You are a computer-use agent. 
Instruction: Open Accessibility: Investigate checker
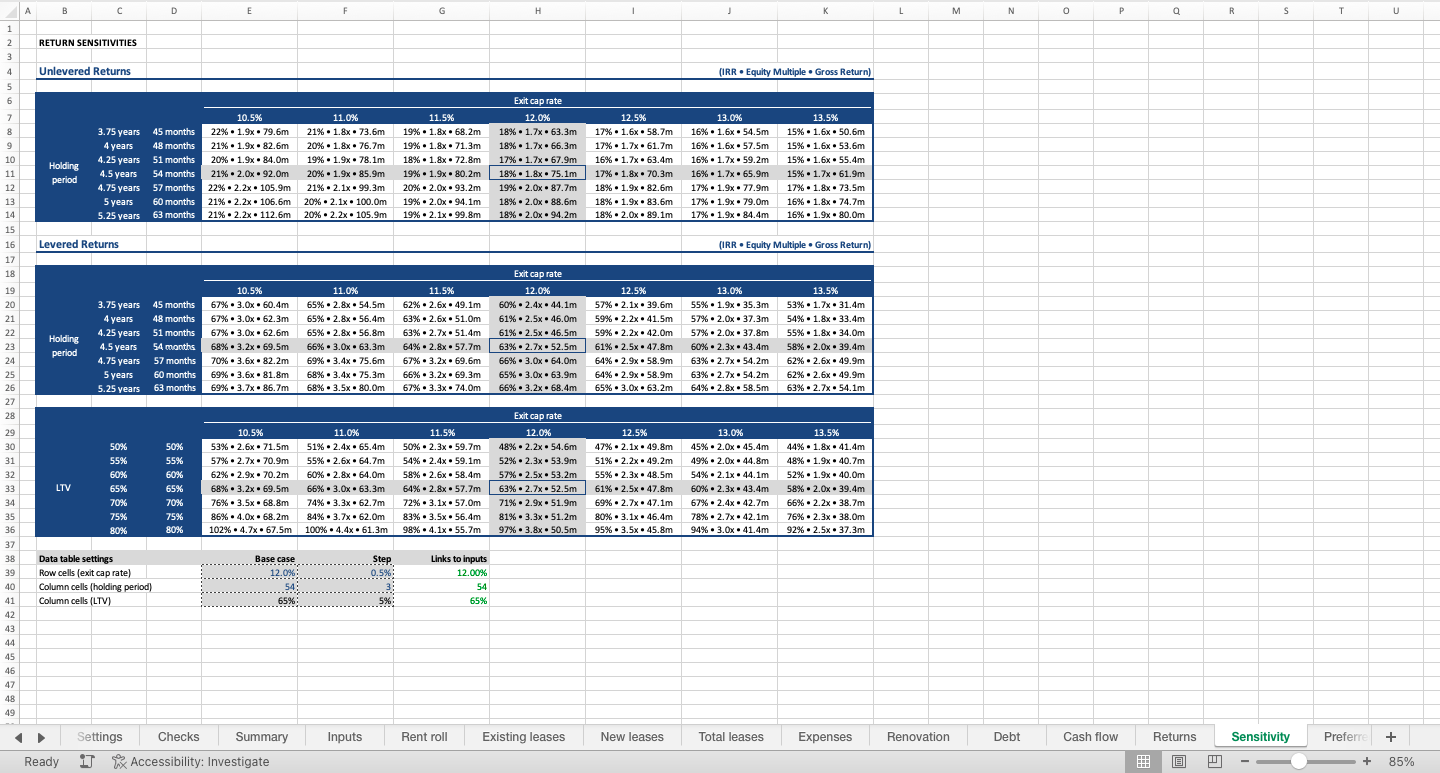pos(190,761)
